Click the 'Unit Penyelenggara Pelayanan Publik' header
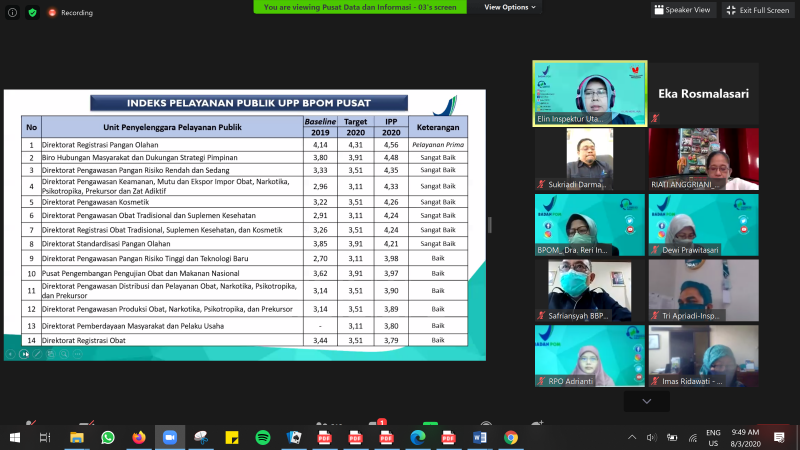 click(172, 127)
